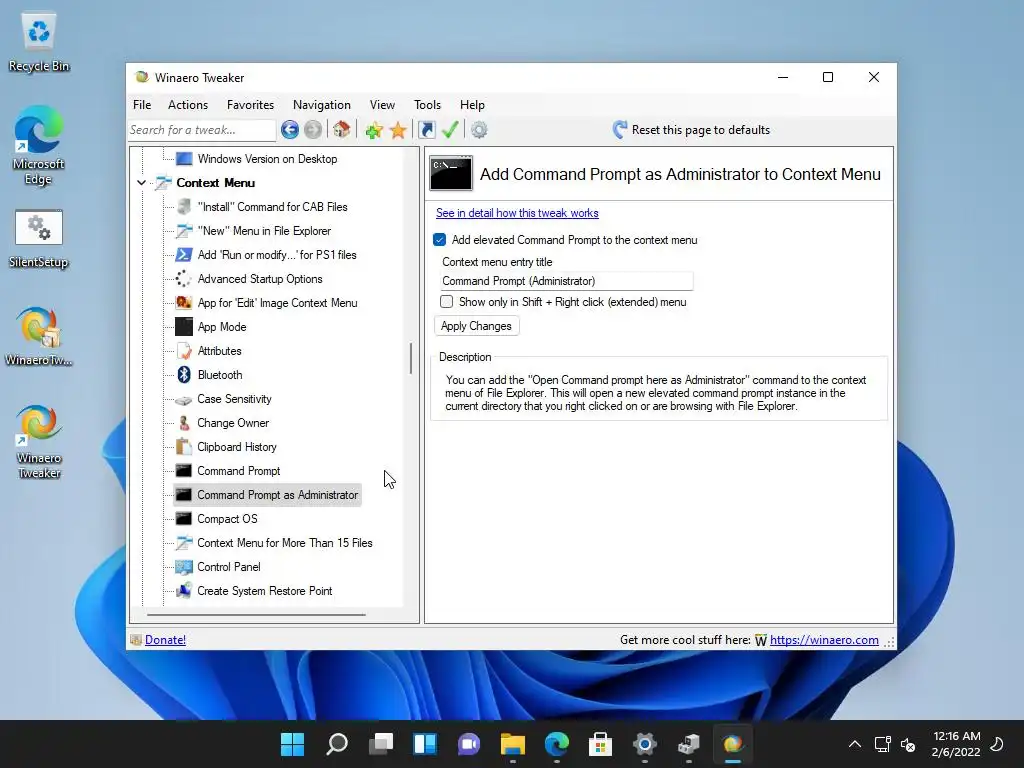Click the tree horizontal scrollbar

256,615
